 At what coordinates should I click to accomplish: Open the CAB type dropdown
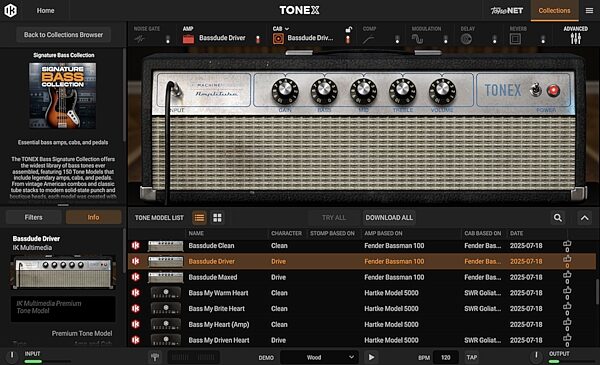click(x=281, y=29)
